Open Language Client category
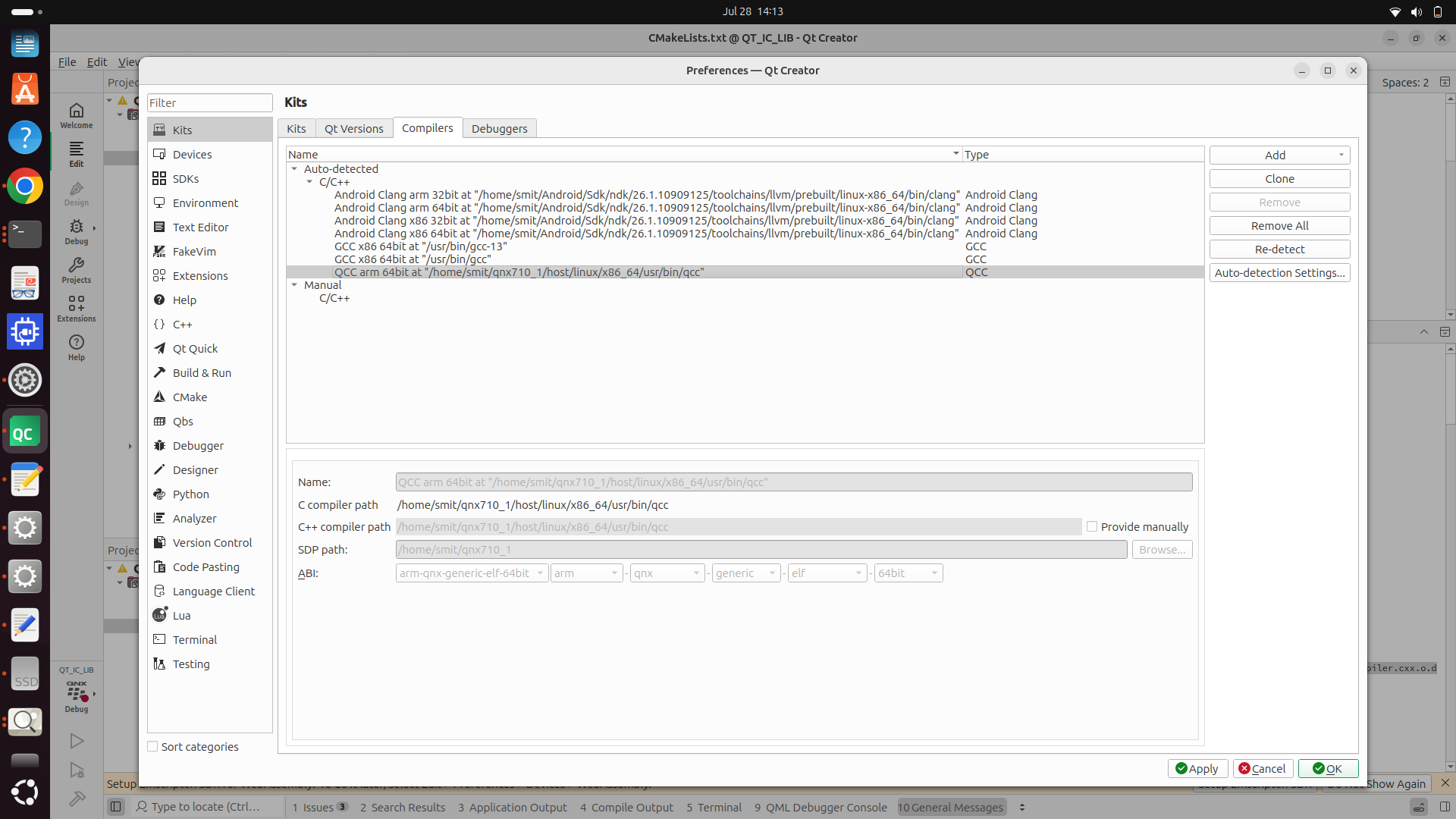The height and width of the screenshot is (819, 1456). (x=210, y=591)
